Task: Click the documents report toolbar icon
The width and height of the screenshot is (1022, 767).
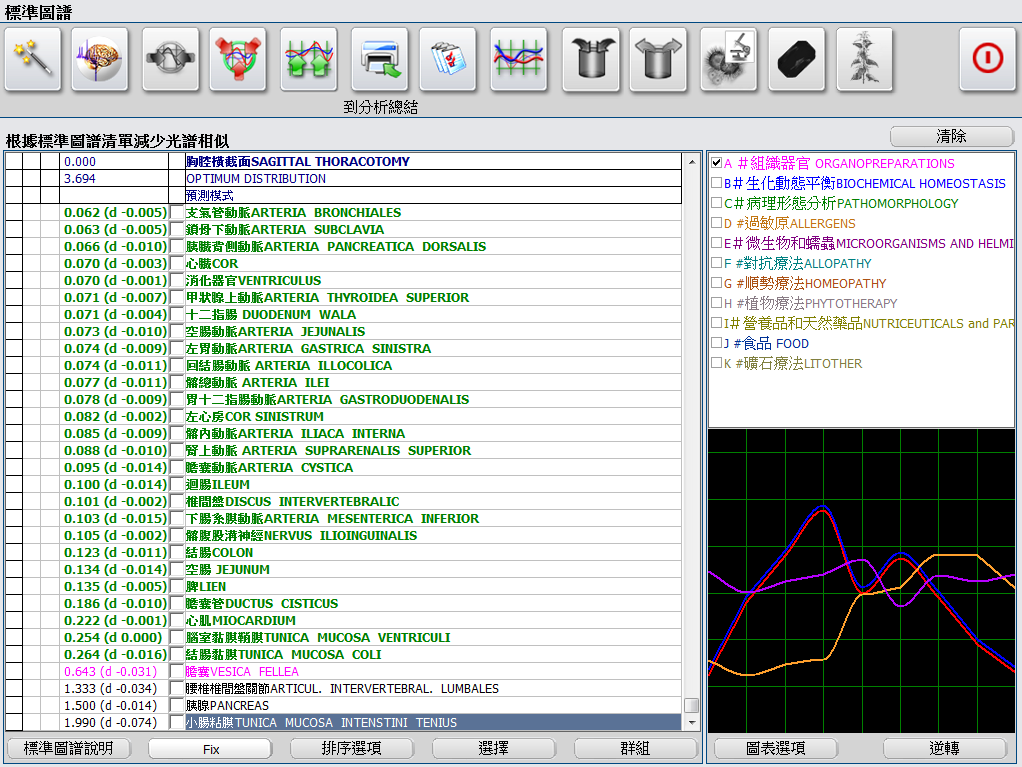Action: pos(448,60)
